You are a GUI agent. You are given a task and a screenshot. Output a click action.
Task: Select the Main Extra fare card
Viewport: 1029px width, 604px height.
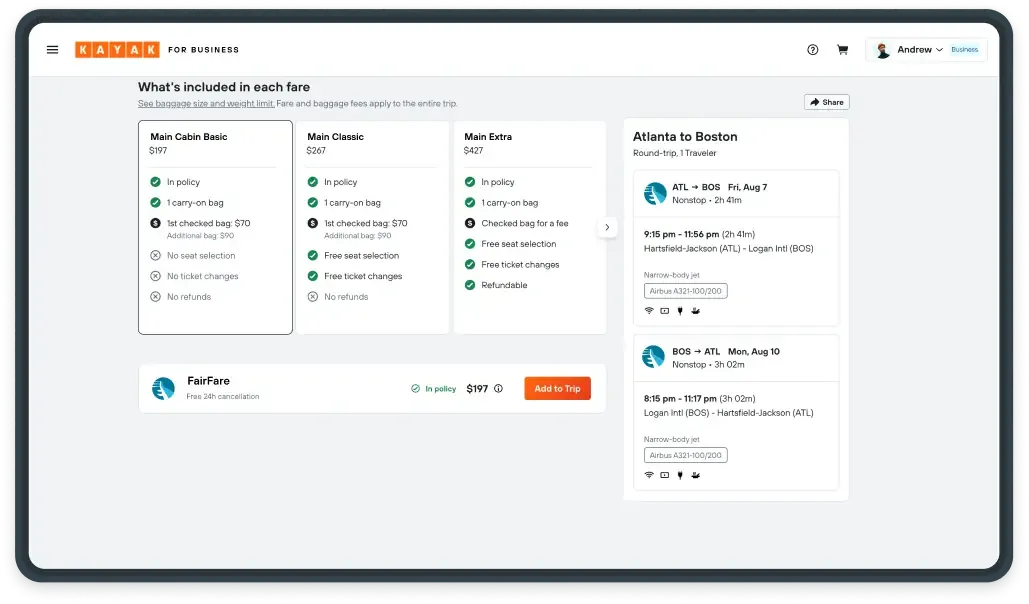pos(529,227)
